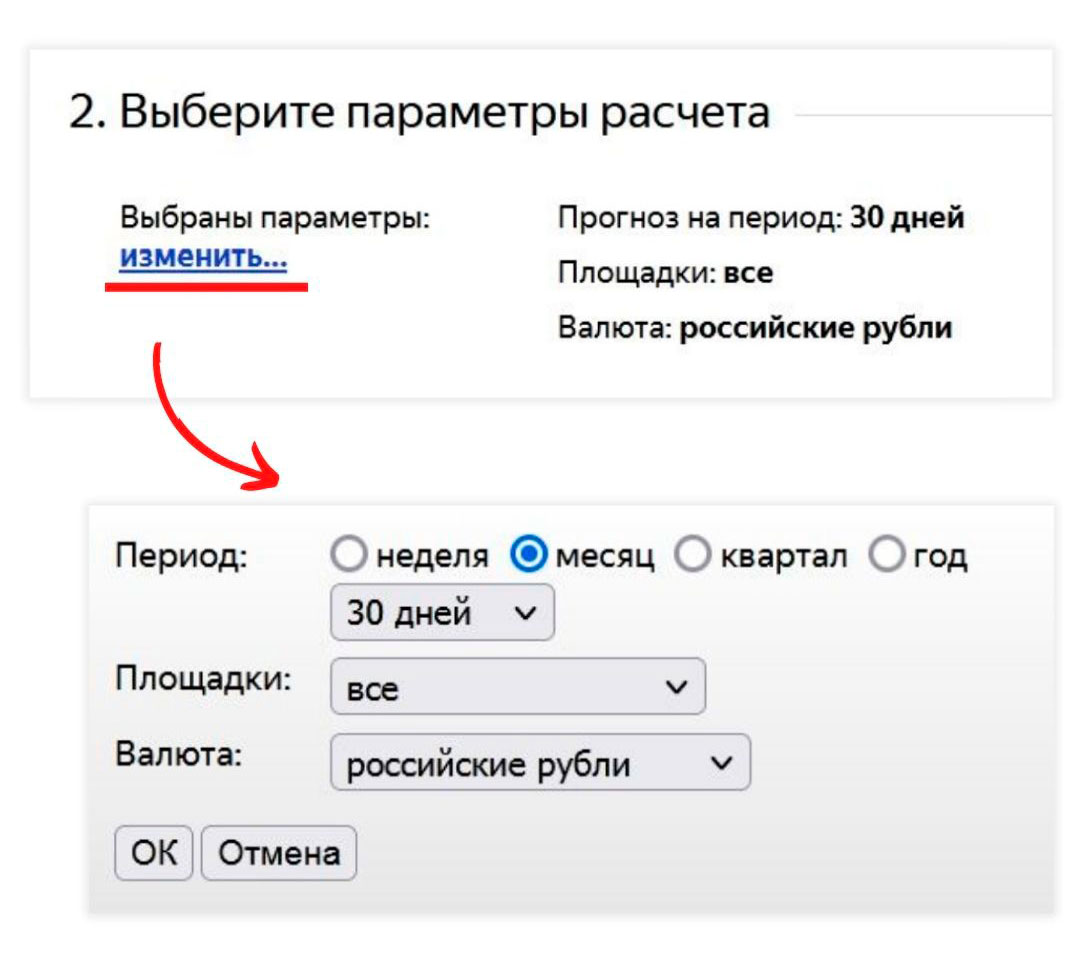Image resolution: width=1080 pixels, height=968 pixels.
Task: Select the месяц period radio button
Action: point(529,554)
